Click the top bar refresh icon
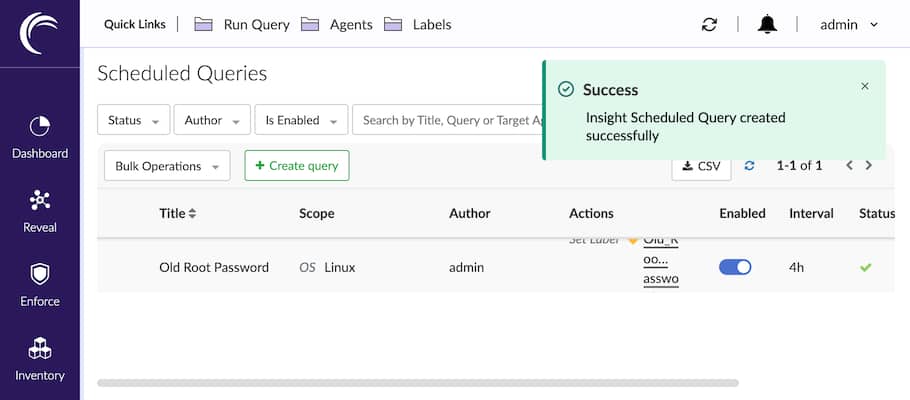 pos(709,25)
